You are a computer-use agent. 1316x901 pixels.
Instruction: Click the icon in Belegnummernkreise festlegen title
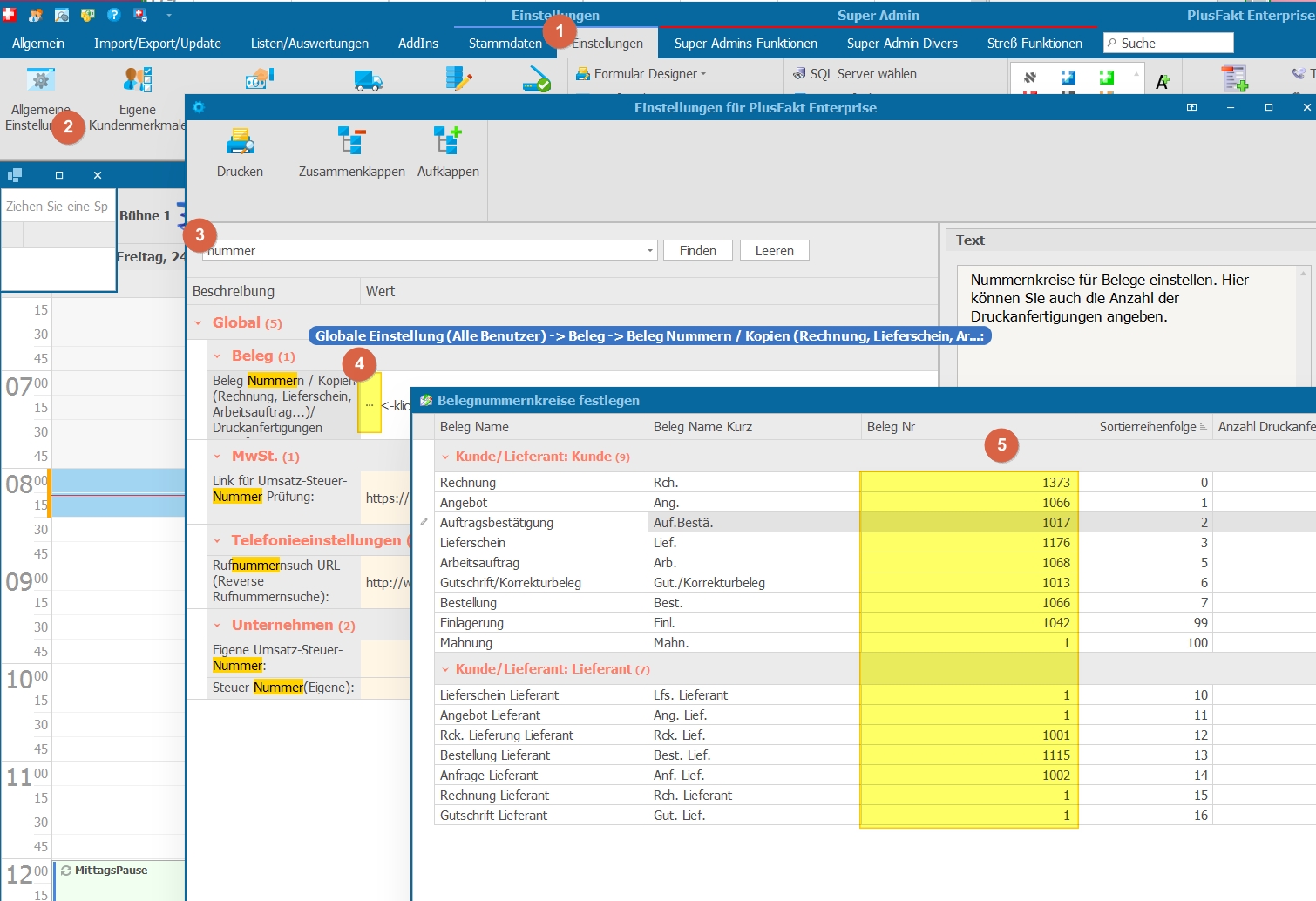coord(426,401)
